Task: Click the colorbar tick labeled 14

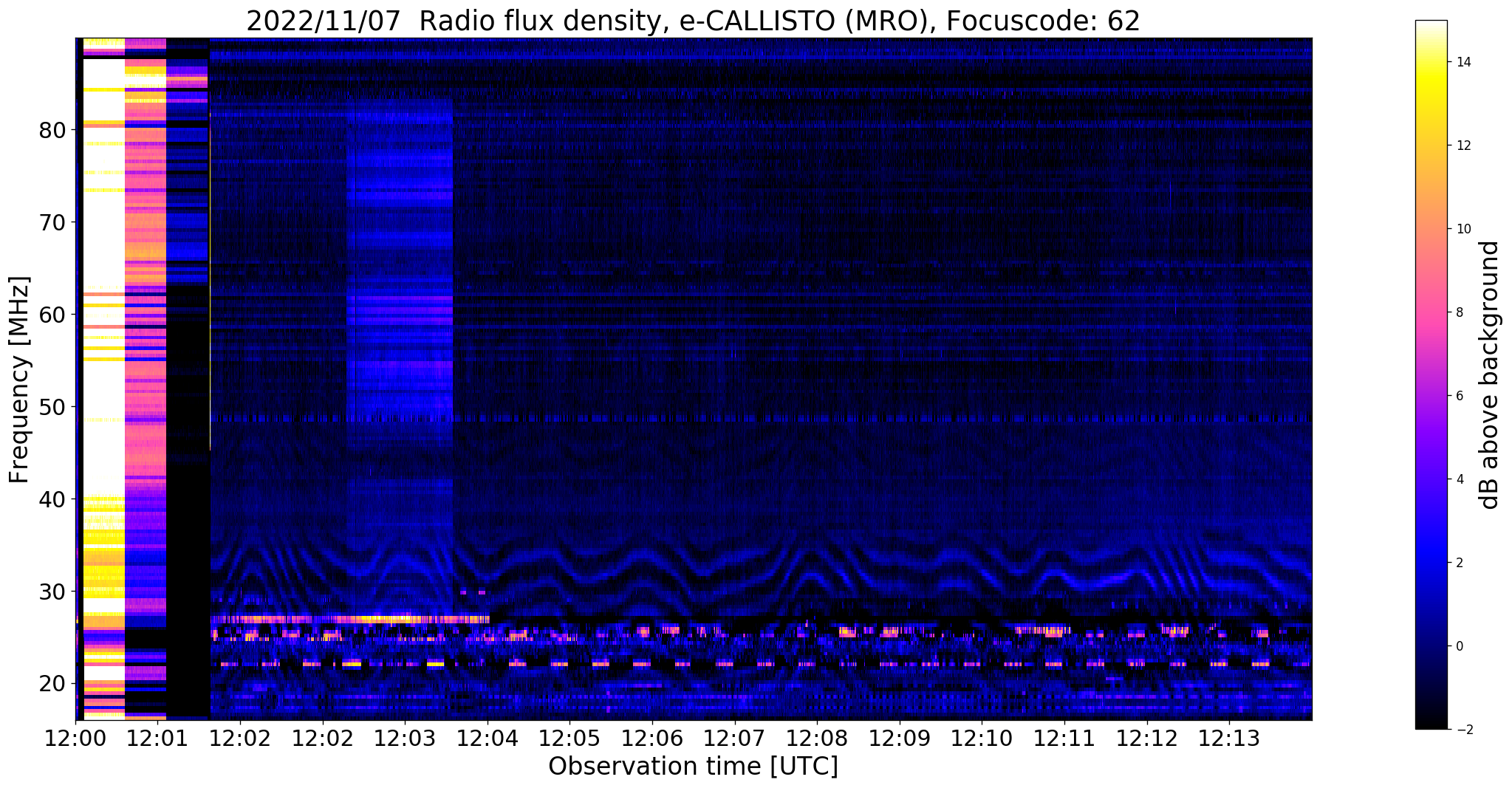Action: [1463, 63]
